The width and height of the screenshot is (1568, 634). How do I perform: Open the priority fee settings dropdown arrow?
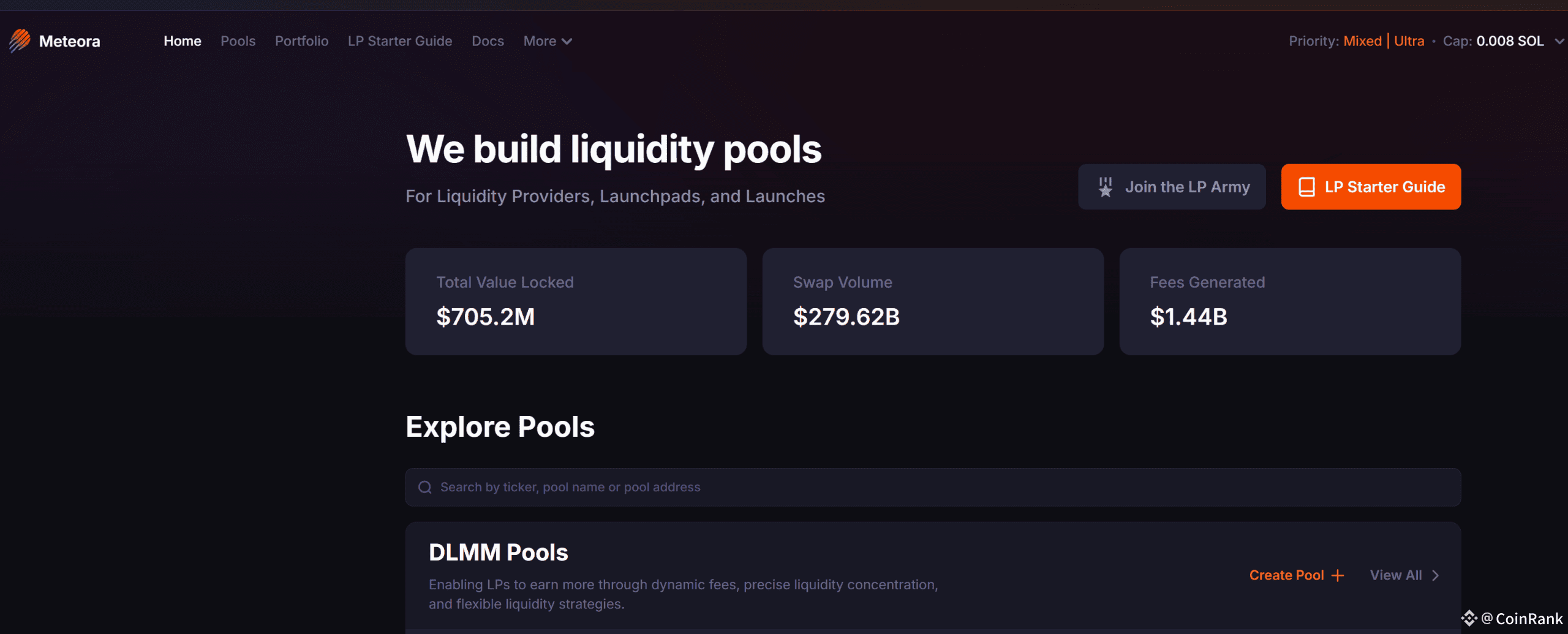1559,41
